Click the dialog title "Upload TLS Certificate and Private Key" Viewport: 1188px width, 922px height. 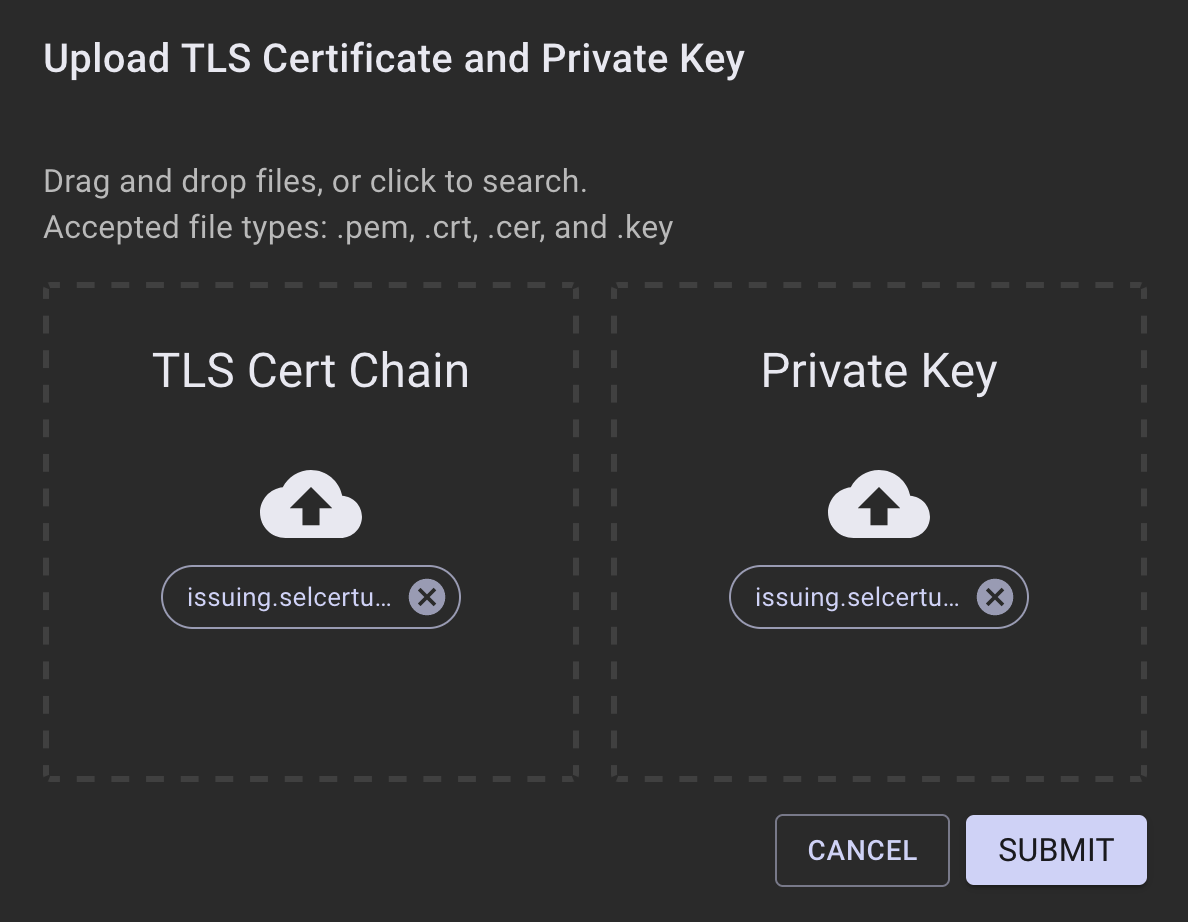(394, 59)
